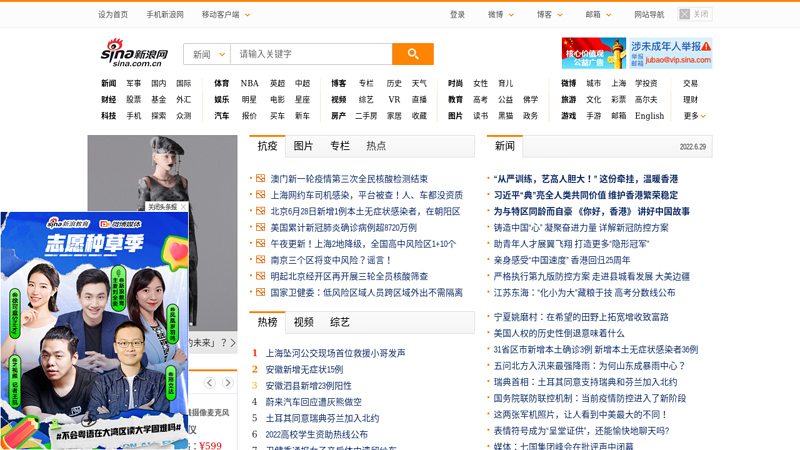Click video icon beside 南京三个区 headline

(260, 260)
